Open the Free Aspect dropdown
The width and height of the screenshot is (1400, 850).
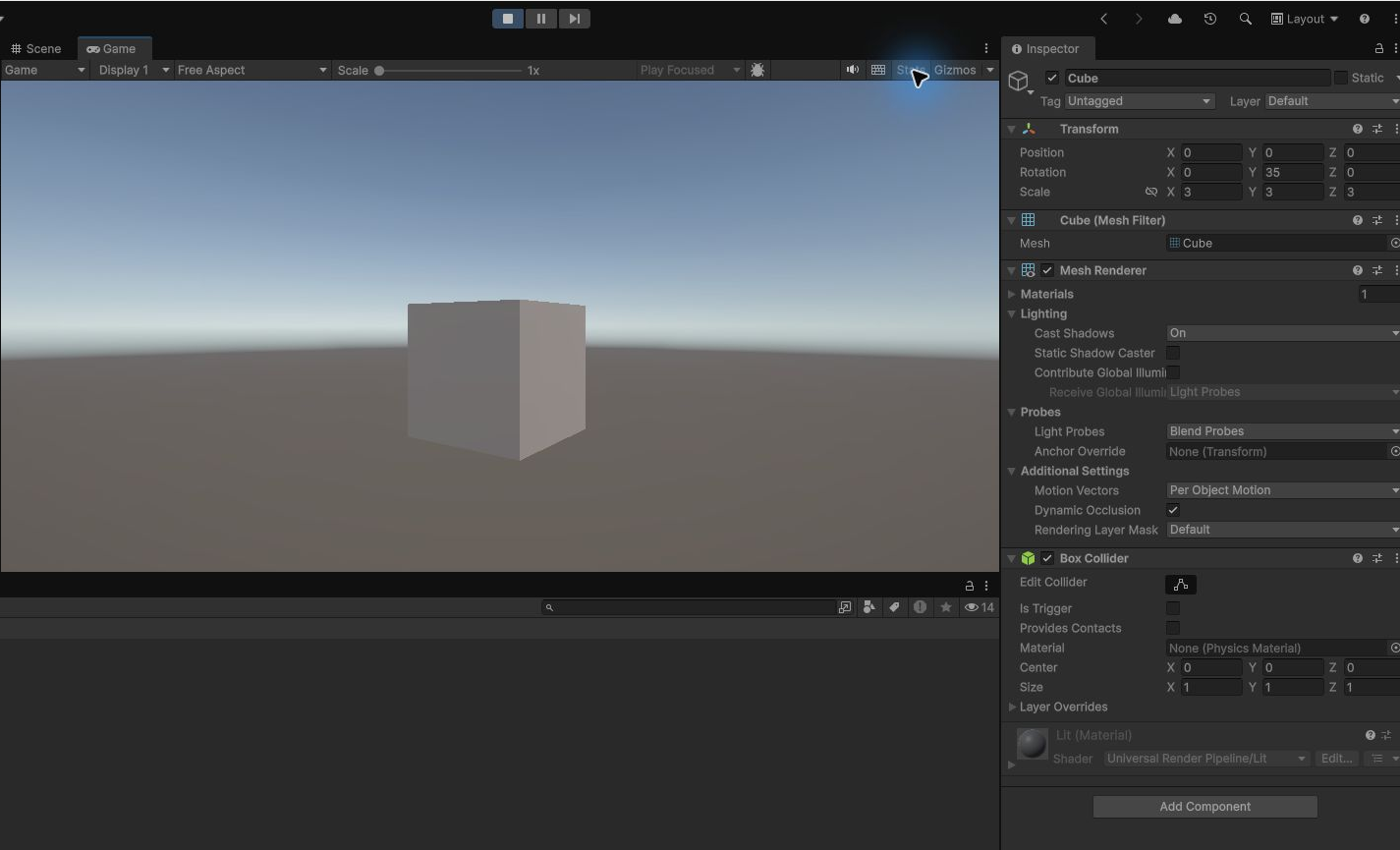pyautogui.click(x=252, y=70)
